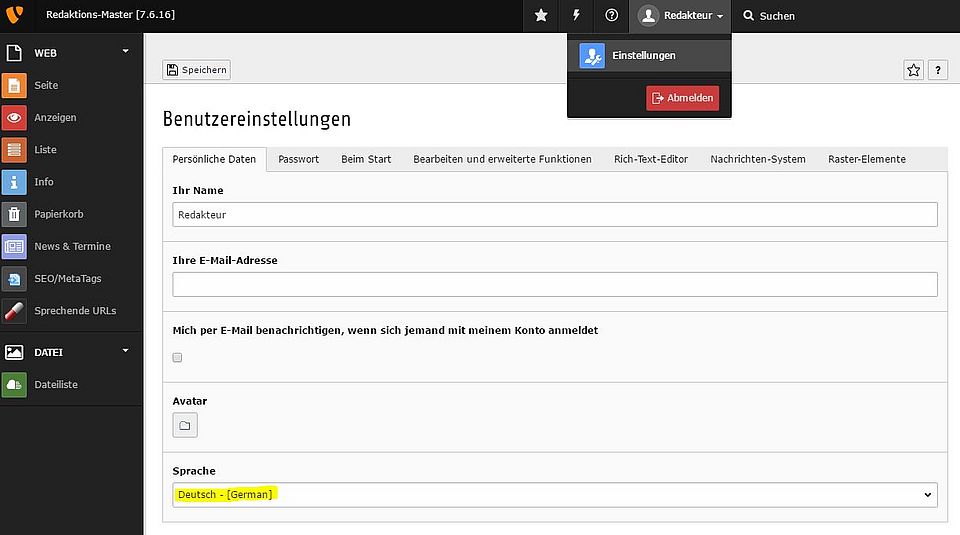Open the flash cache lightning icon
The width and height of the screenshot is (960, 535).
[x=576, y=16]
